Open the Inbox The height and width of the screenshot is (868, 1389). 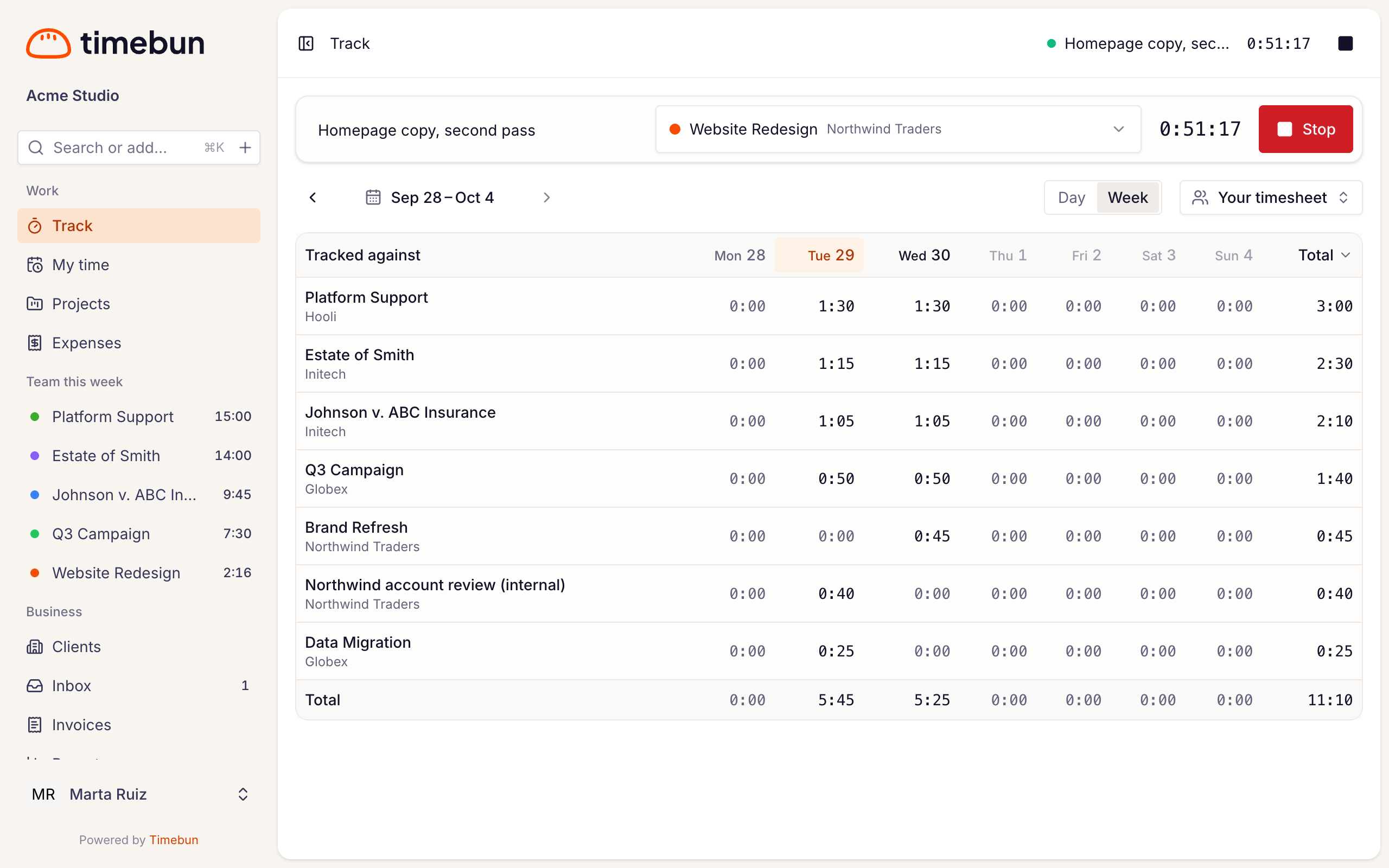[x=139, y=685]
